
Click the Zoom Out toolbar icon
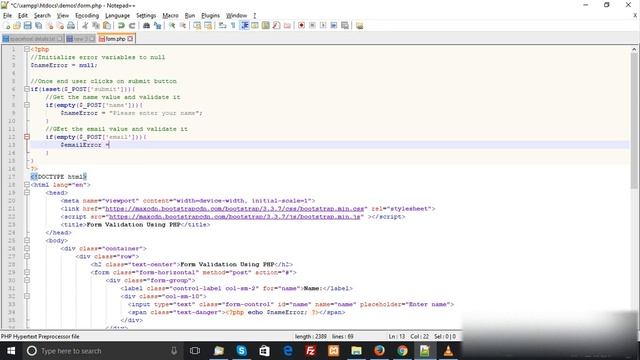(x=183, y=25)
